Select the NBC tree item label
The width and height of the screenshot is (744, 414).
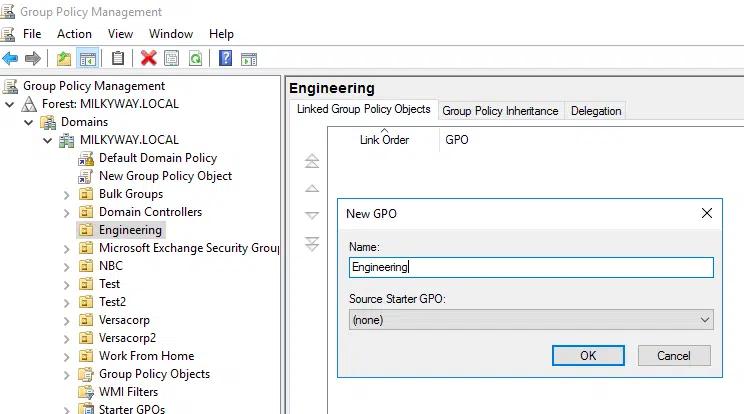[111, 266]
